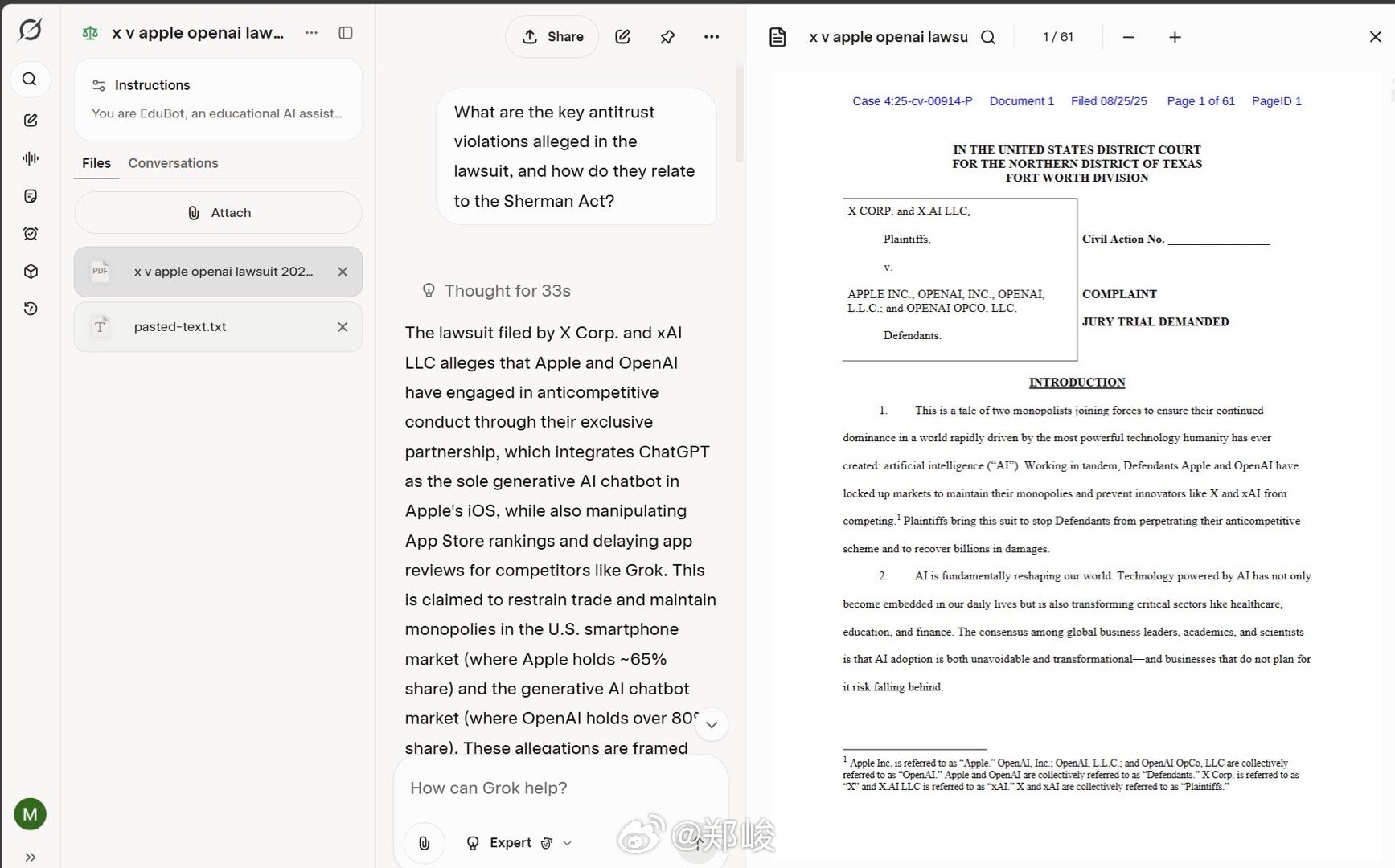Screen dimensions: 1395x868
Task: Open the pasted-text.txt file
Action: (218, 327)
